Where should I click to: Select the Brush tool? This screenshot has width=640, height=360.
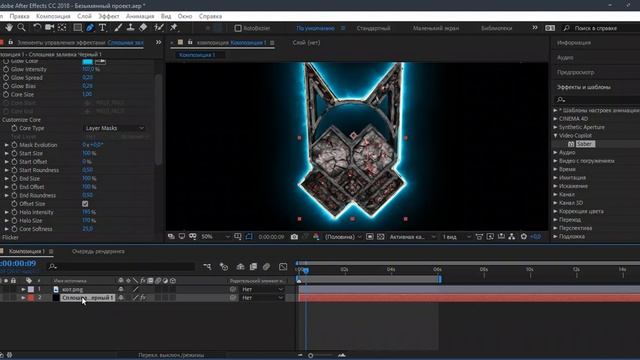pyautogui.click(x=118, y=27)
